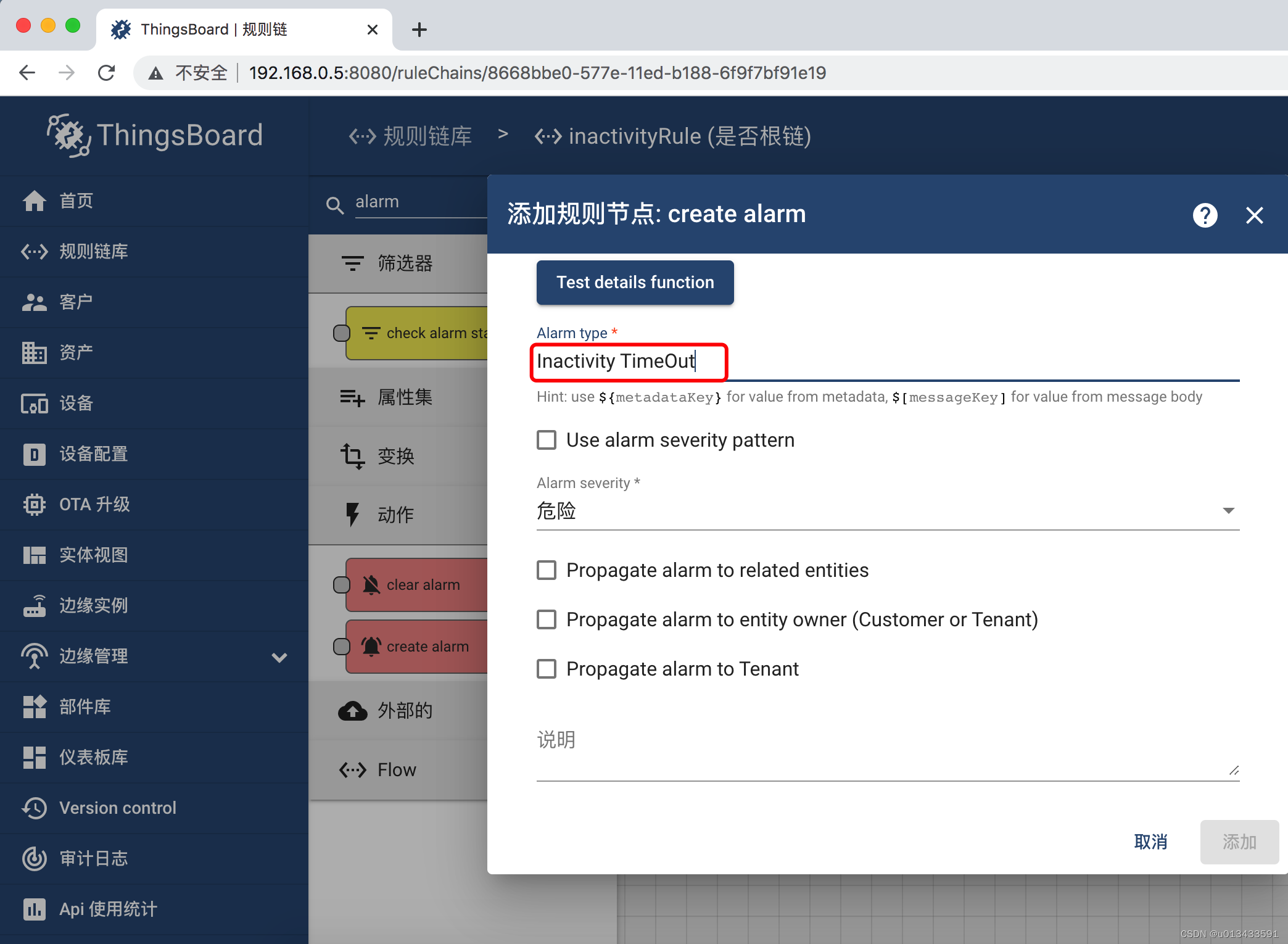This screenshot has width=1288, height=944.
Task: Click the 实体视图 entity views icon
Action: click(x=35, y=555)
